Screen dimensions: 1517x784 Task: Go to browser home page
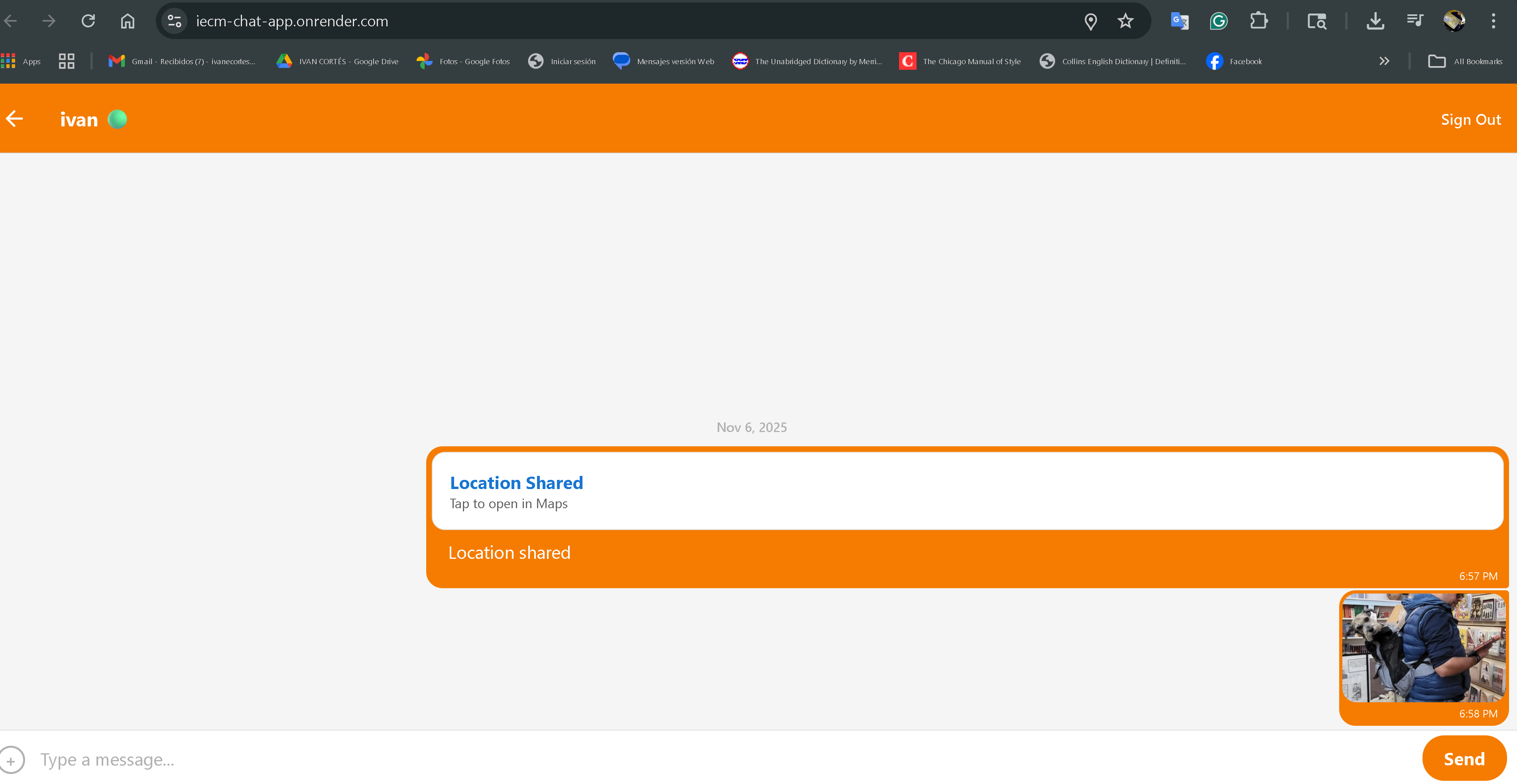(x=127, y=21)
